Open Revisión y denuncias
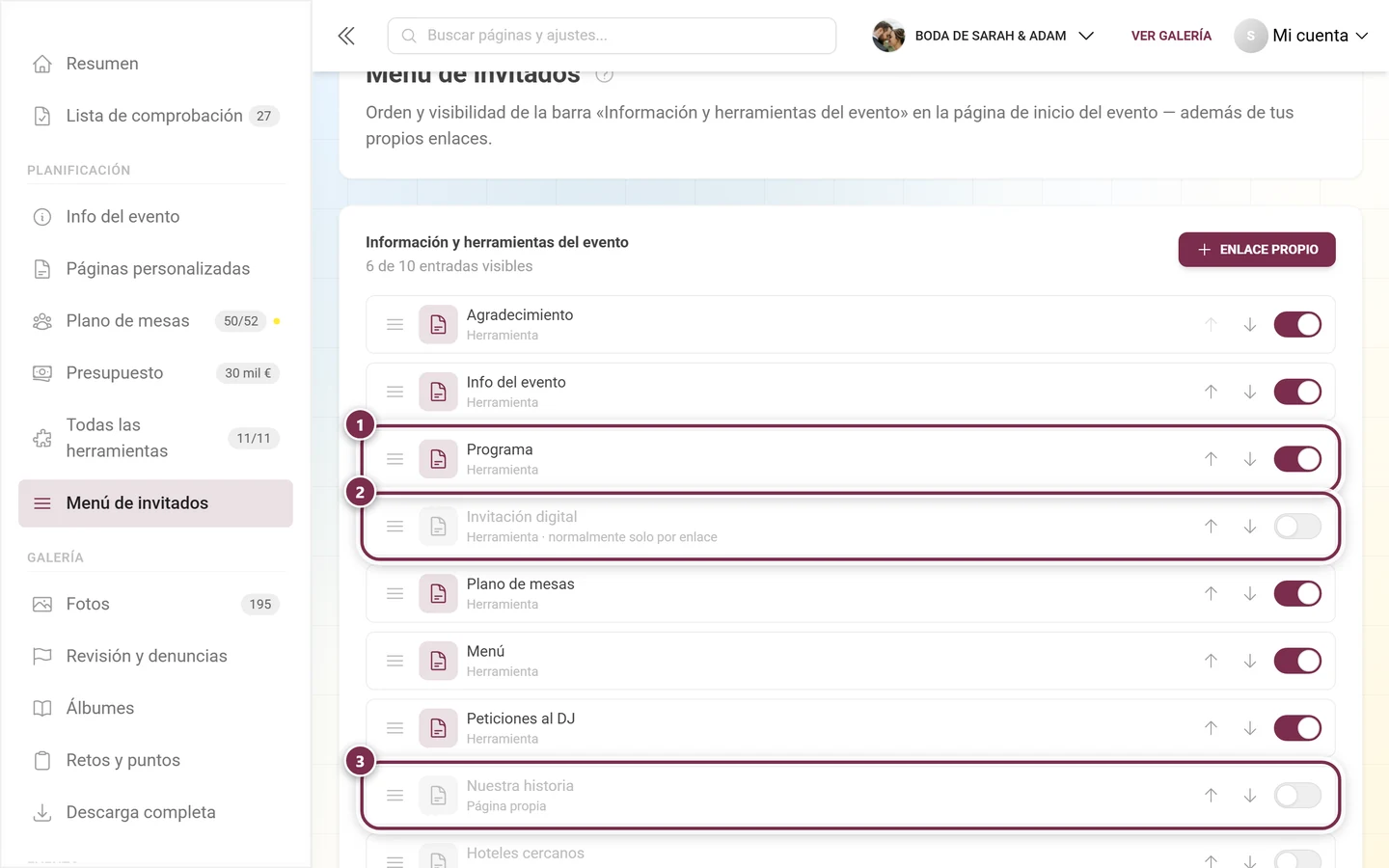Image resolution: width=1389 pixels, height=868 pixels. tap(155, 657)
